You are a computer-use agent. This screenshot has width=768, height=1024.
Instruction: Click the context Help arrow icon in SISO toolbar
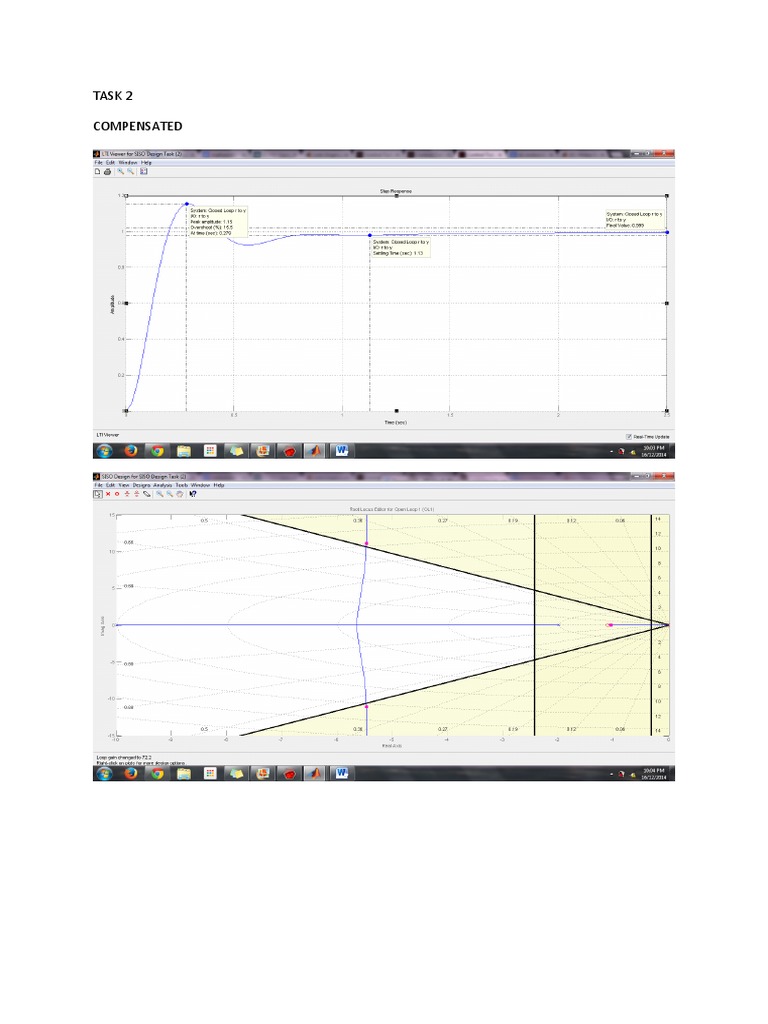[x=193, y=494]
